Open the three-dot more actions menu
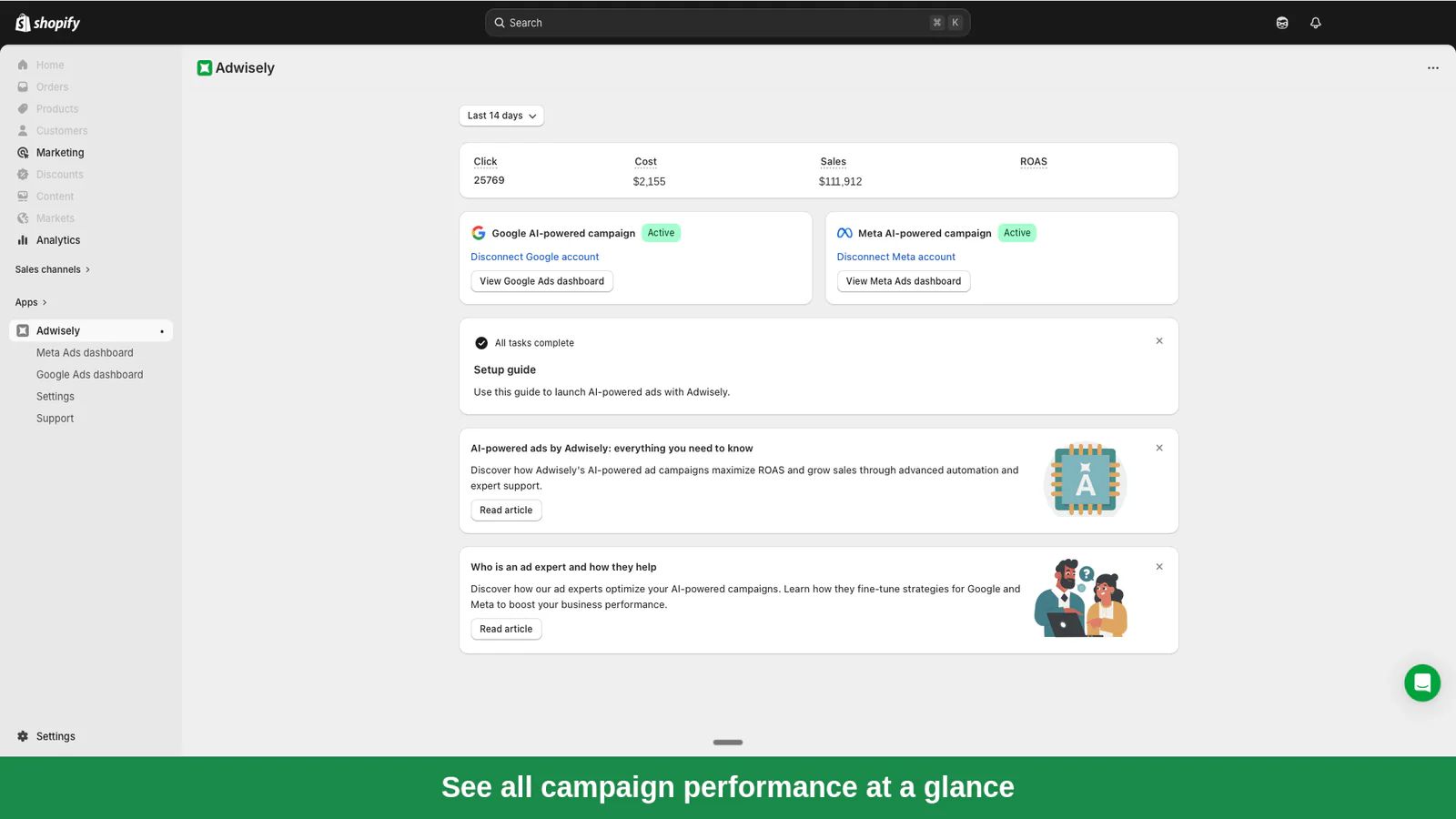Viewport: 1456px width, 819px height. pos(1433,68)
